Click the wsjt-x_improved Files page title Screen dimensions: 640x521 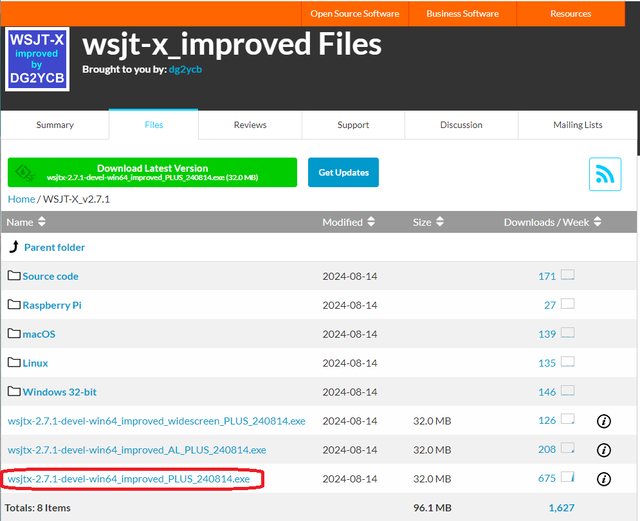[x=232, y=44]
